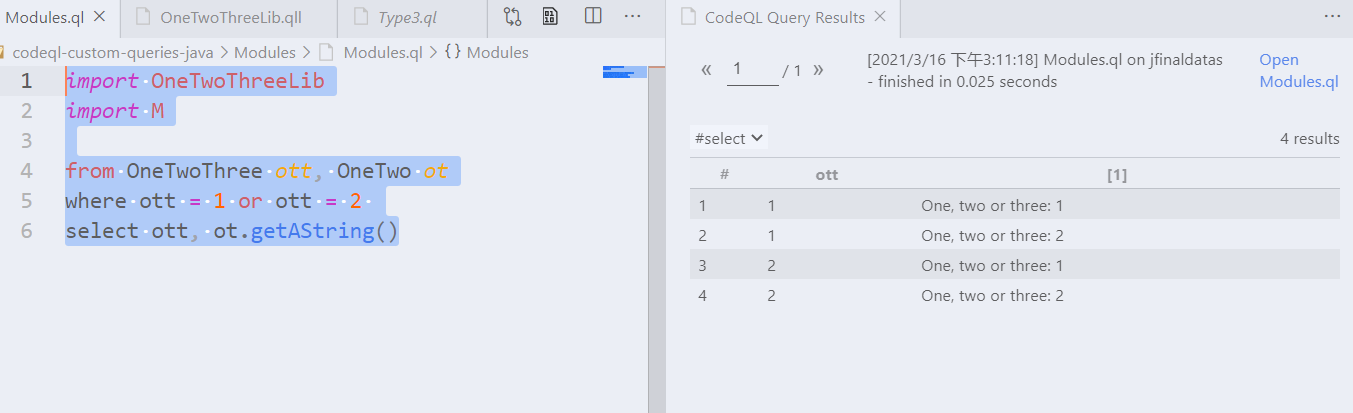1353x413 pixels.
Task: Expand the Modules folder breadcrumb
Action: click(x=265, y=52)
